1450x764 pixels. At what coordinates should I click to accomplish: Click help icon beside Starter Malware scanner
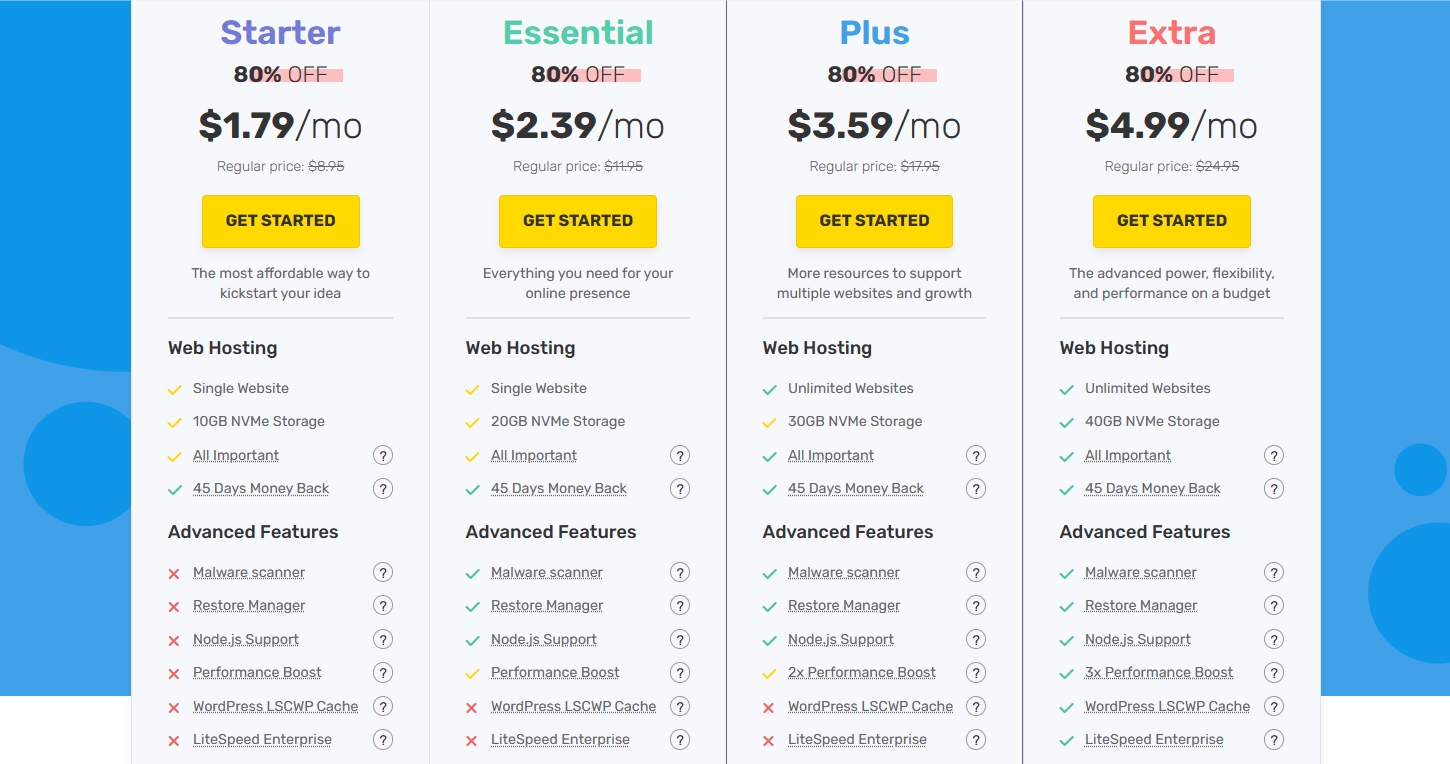(x=383, y=573)
